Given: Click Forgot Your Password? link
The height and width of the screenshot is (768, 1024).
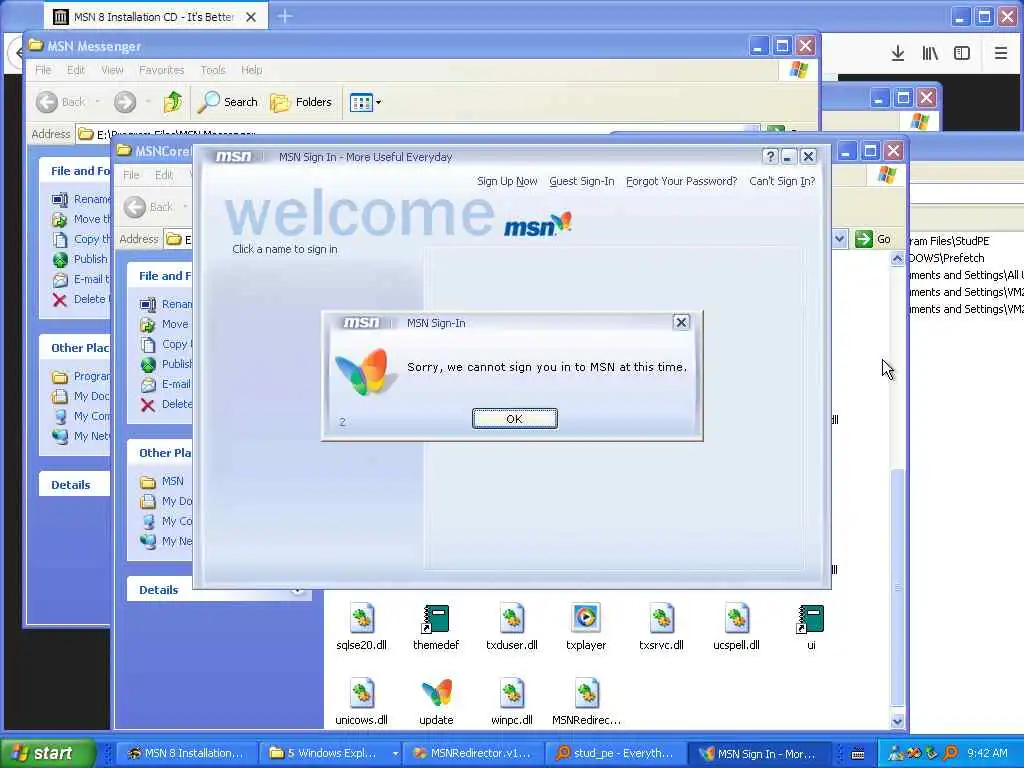Looking at the screenshot, I should pyautogui.click(x=681, y=181).
